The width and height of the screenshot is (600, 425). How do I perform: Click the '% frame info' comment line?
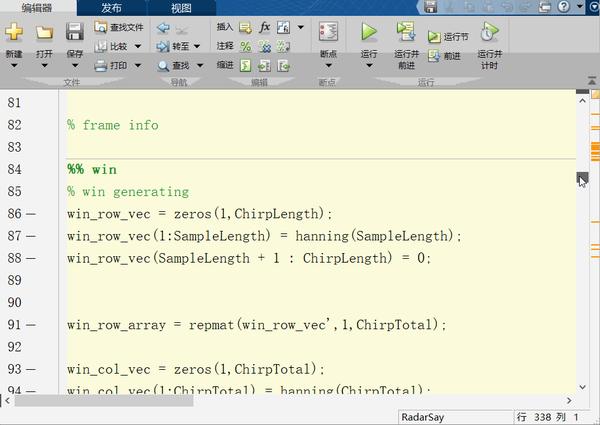(x=113, y=125)
